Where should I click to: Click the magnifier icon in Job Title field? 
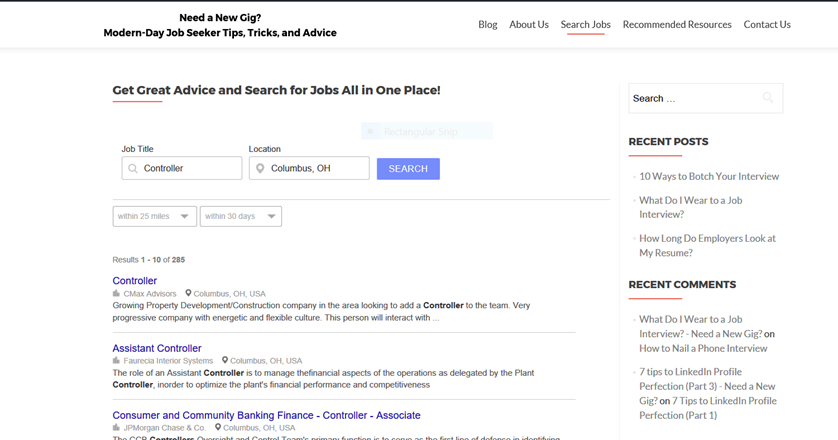click(133, 168)
